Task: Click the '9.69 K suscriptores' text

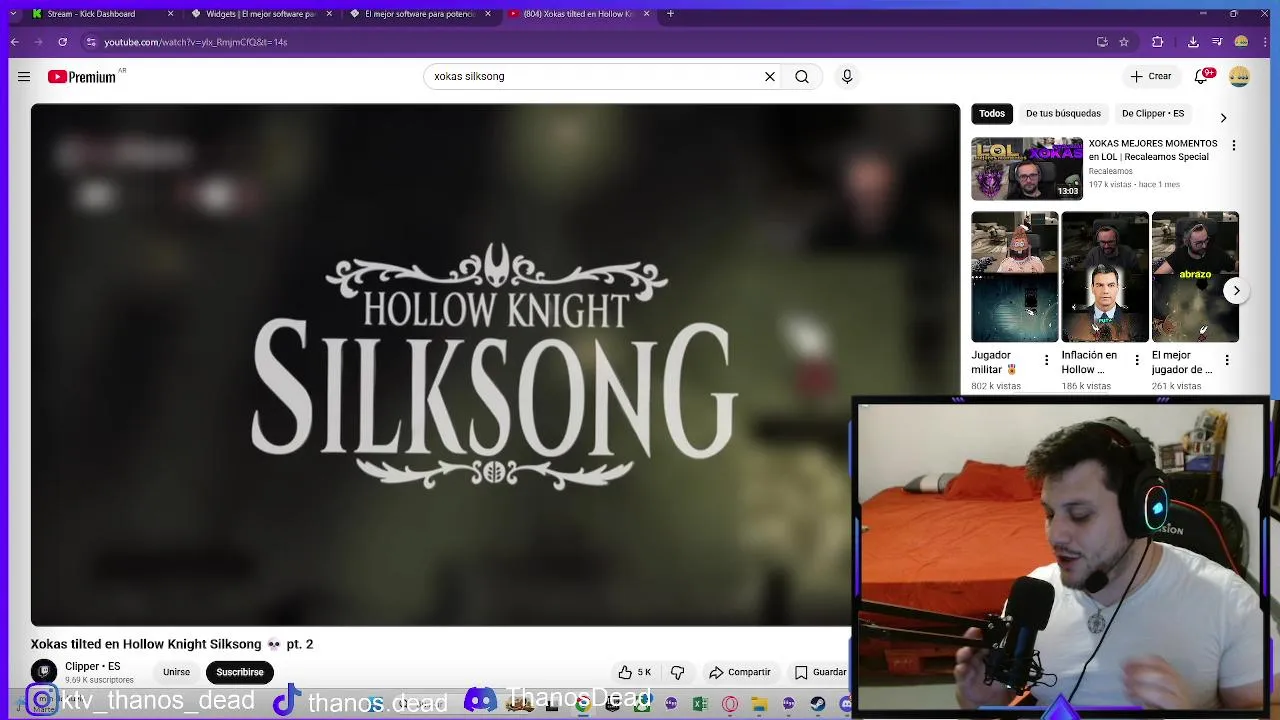Action: (x=99, y=680)
